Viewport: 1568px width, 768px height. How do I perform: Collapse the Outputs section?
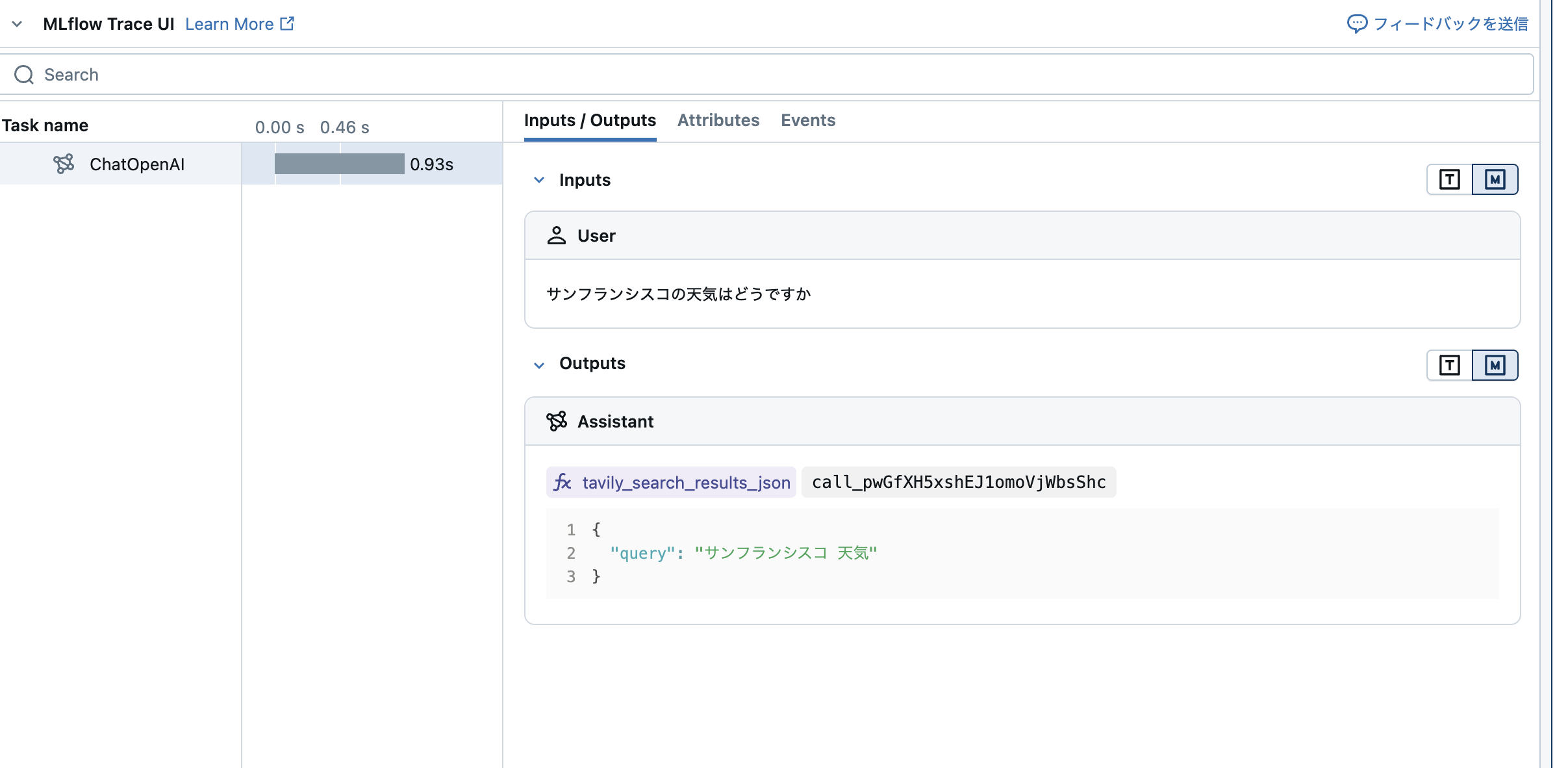[x=538, y=365]
